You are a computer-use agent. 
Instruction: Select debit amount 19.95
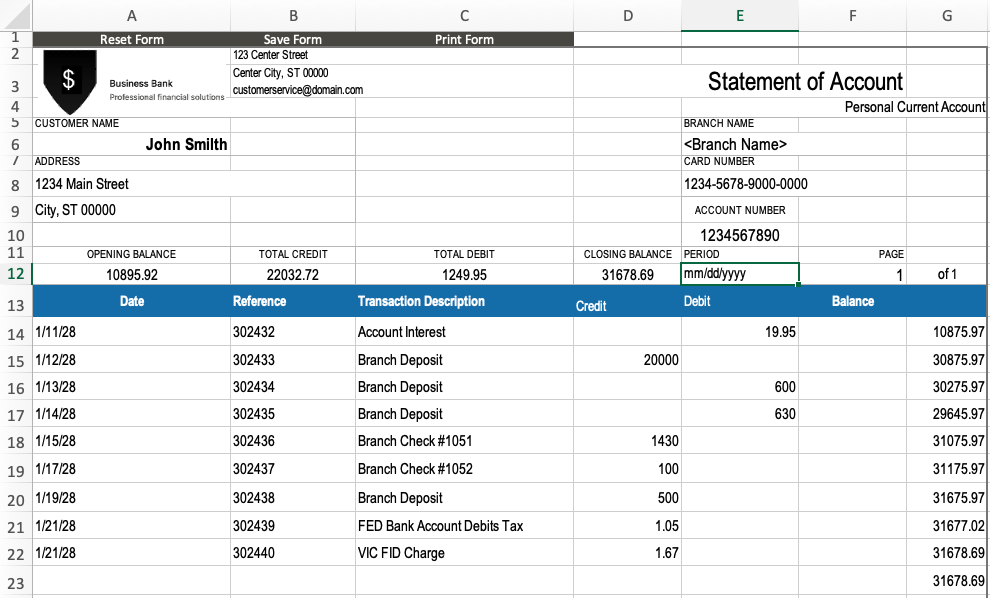click(x=740, y=332)
